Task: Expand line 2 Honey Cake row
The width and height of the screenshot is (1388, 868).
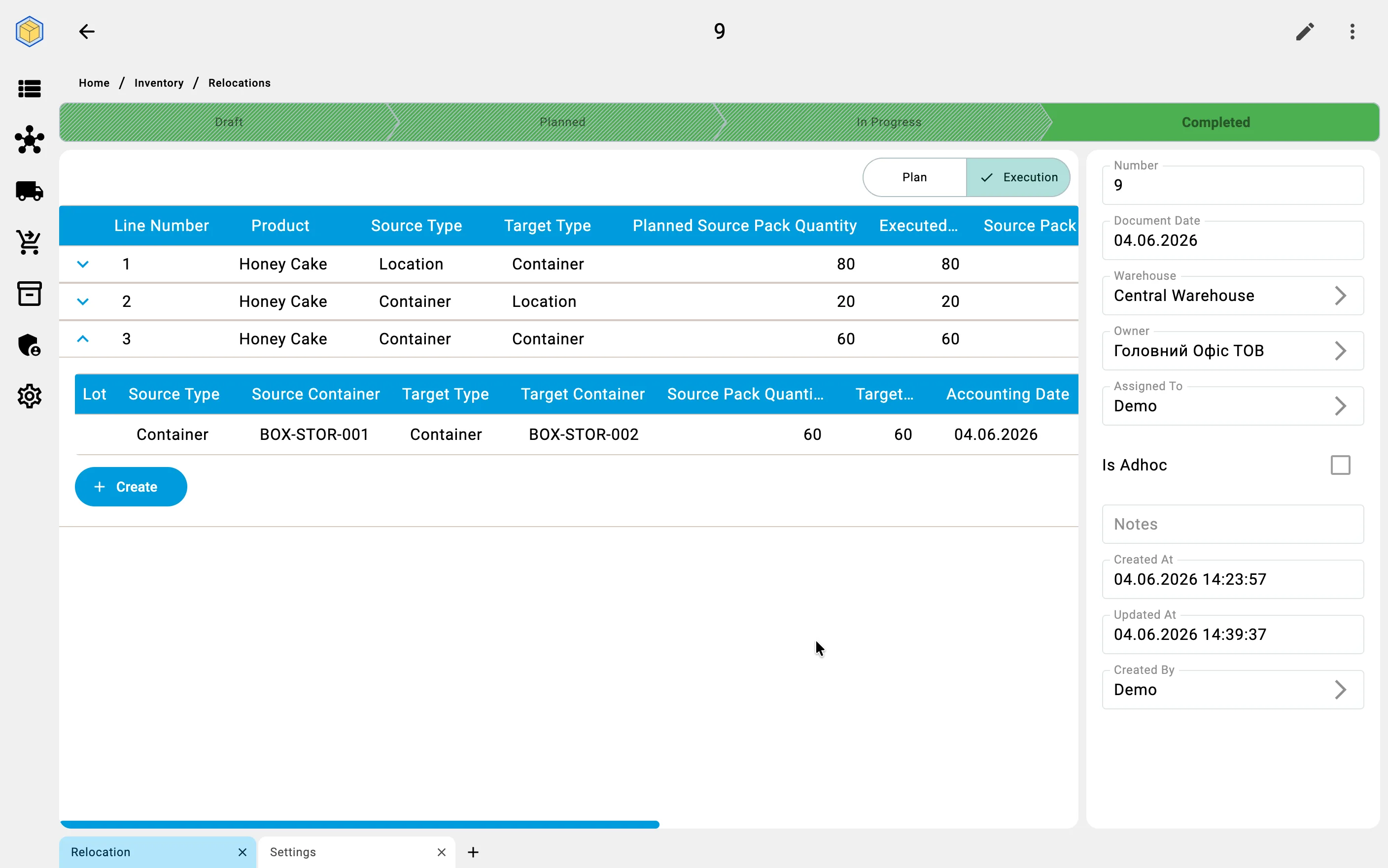Action: coord(83,301)
